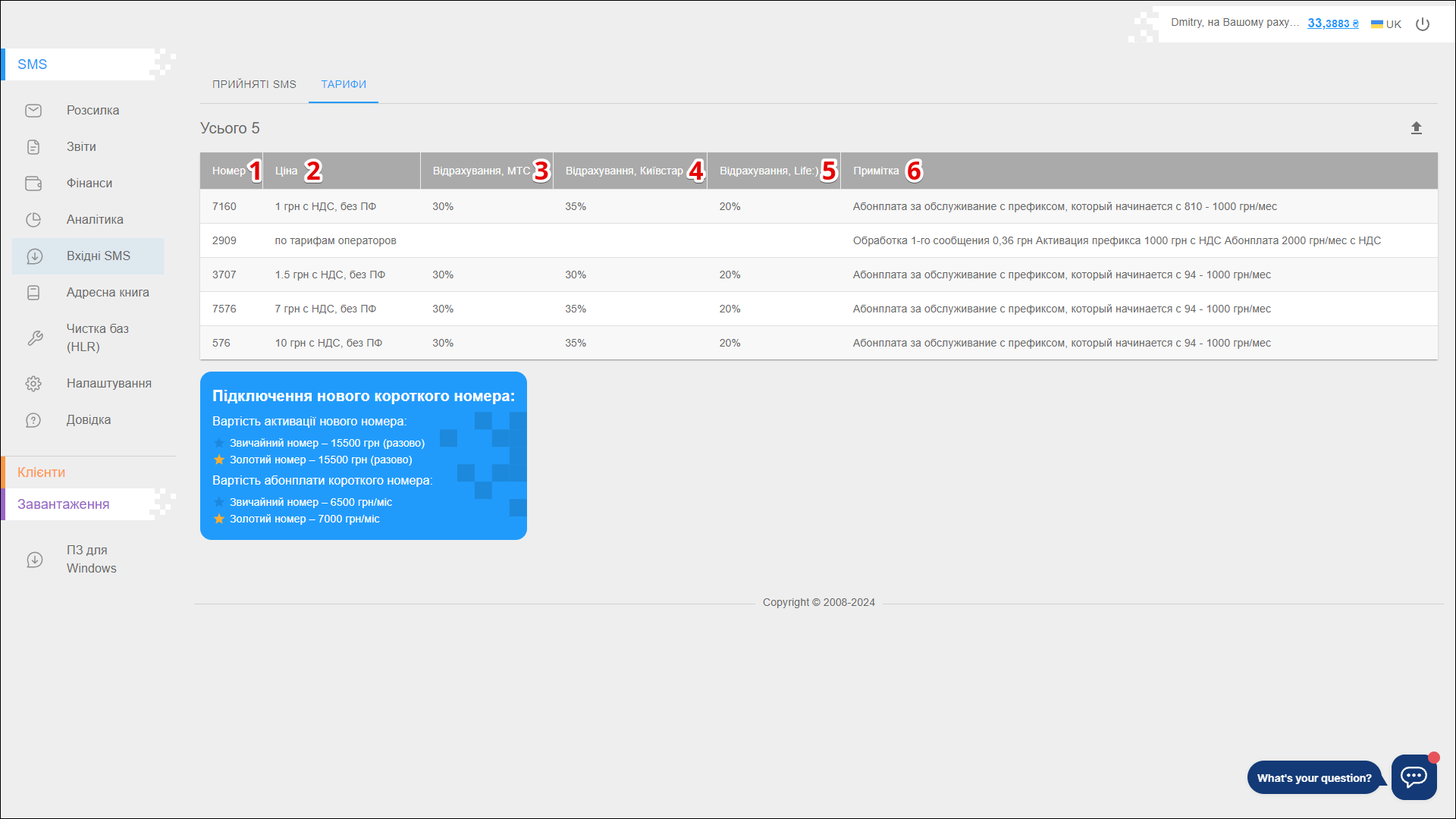This screenshot has height=819, width=1456.
Task: Open Звіти document icon in sidebar
Action: (33, 147)
